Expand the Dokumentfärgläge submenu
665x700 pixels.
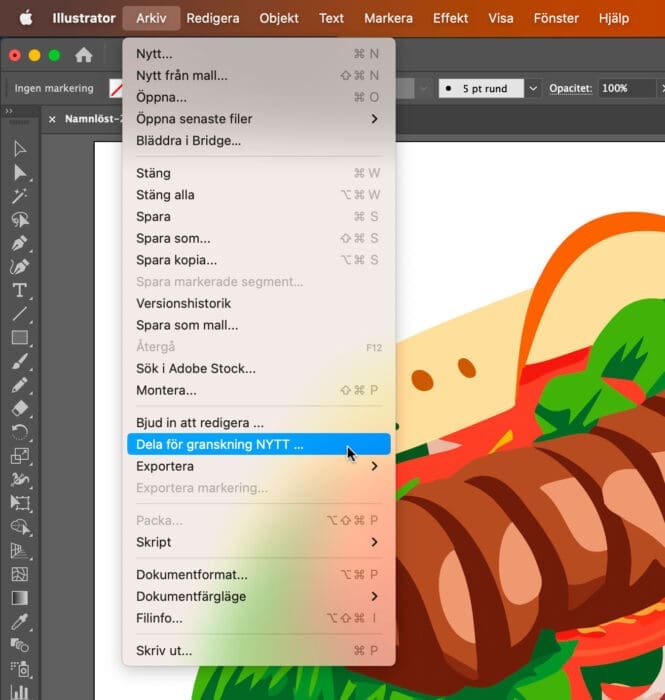tap(259, 596)
